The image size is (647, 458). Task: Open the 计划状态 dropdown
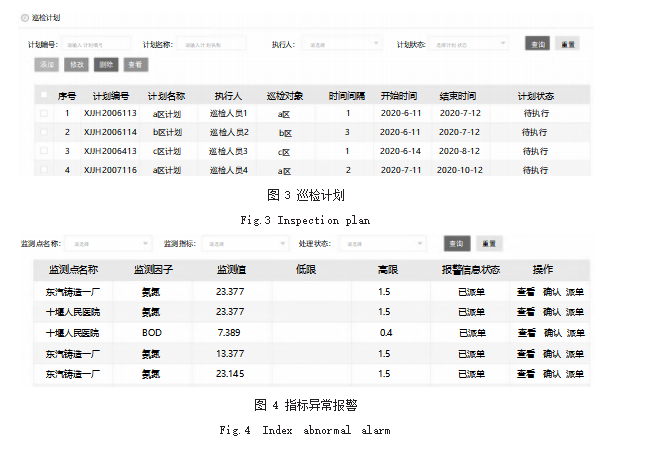pyautogui.click(x=468, y=44)
